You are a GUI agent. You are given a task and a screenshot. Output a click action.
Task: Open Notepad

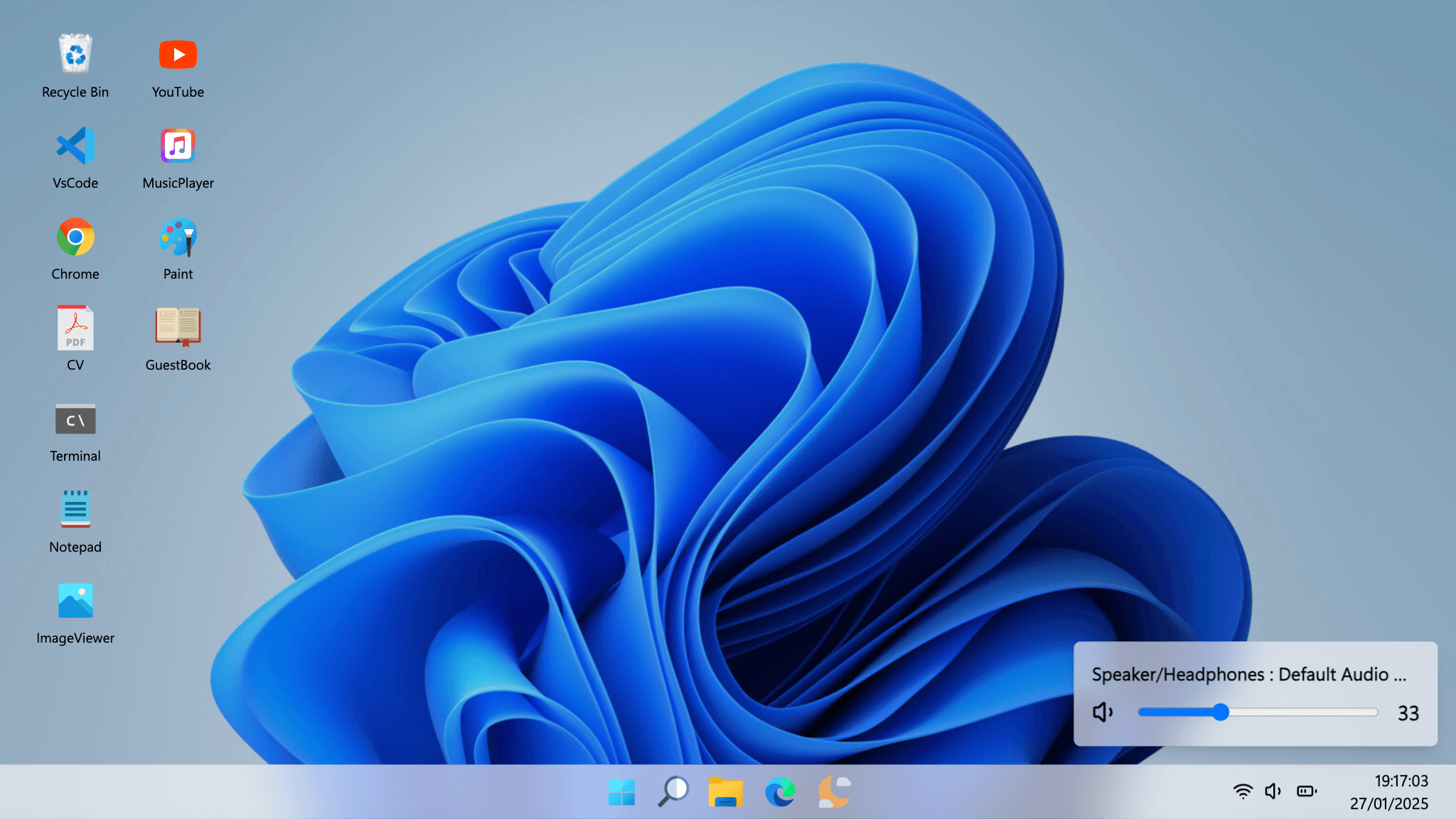[75, 510]
